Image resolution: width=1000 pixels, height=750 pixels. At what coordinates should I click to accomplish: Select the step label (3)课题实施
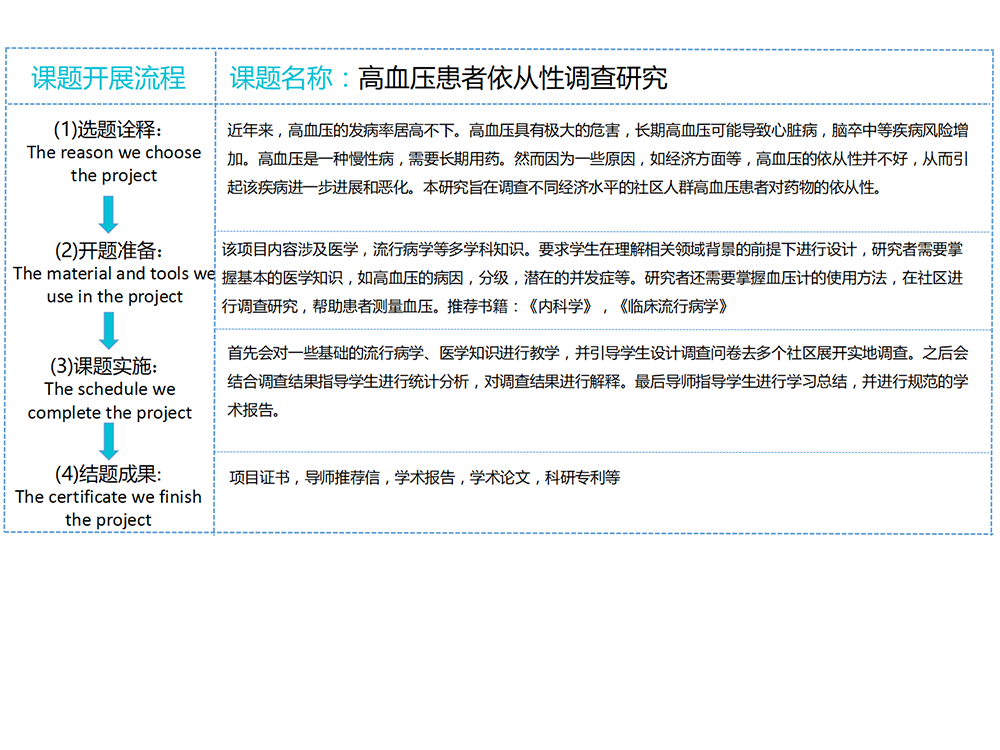pyautogui.click(x=103, y=366)
